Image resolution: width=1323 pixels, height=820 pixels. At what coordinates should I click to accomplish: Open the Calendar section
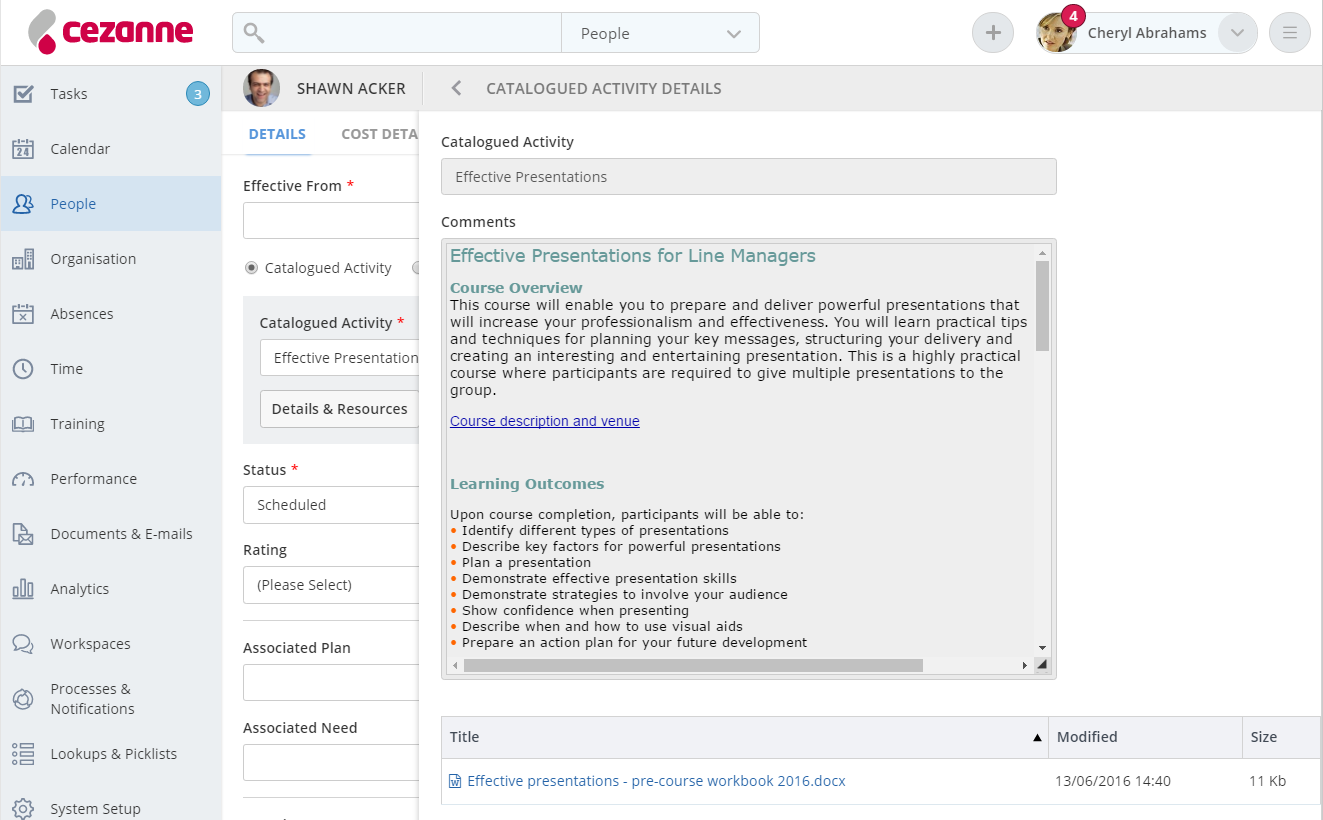(x=78, y=148)
